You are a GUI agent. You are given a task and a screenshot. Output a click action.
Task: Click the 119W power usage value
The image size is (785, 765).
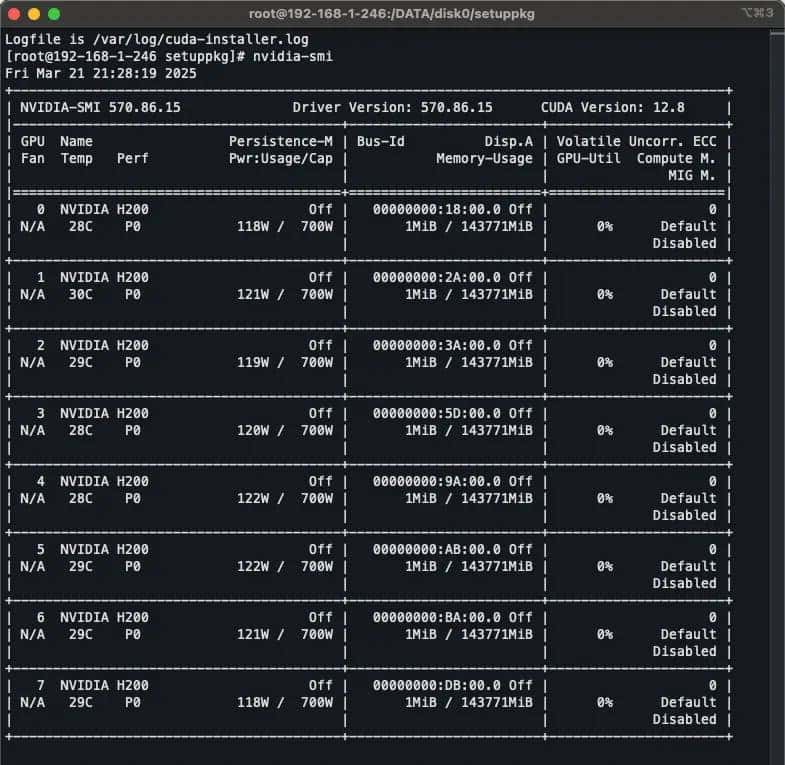[x=253, y=362]
